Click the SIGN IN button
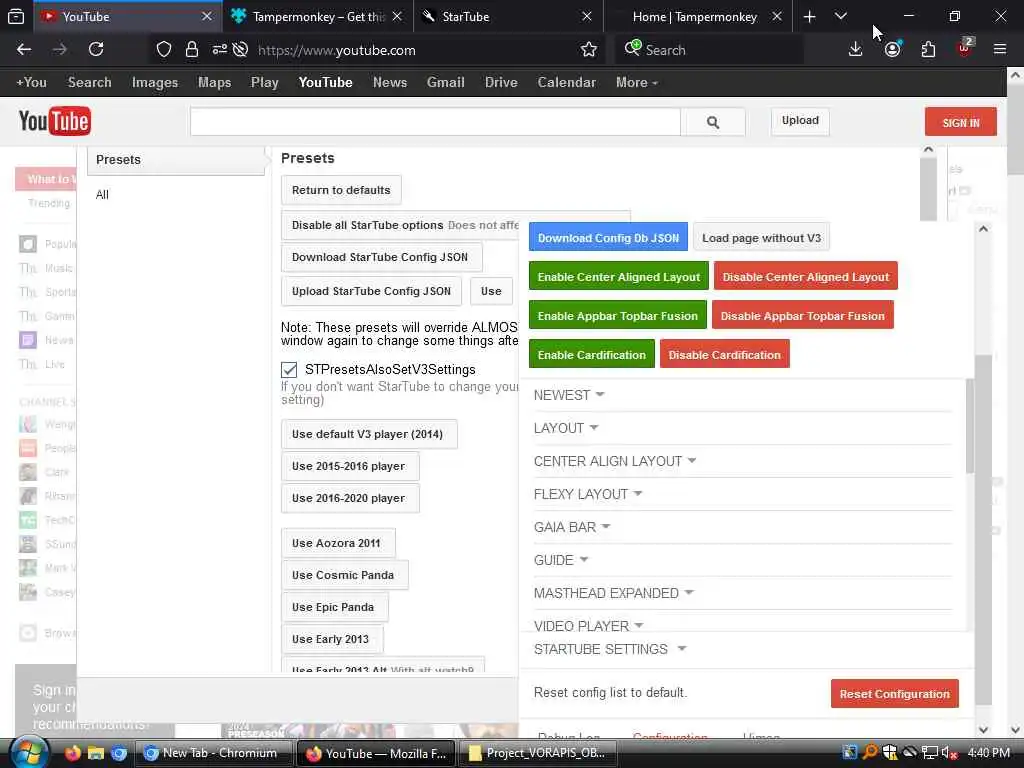The image size is (1024, 768). 961,122
